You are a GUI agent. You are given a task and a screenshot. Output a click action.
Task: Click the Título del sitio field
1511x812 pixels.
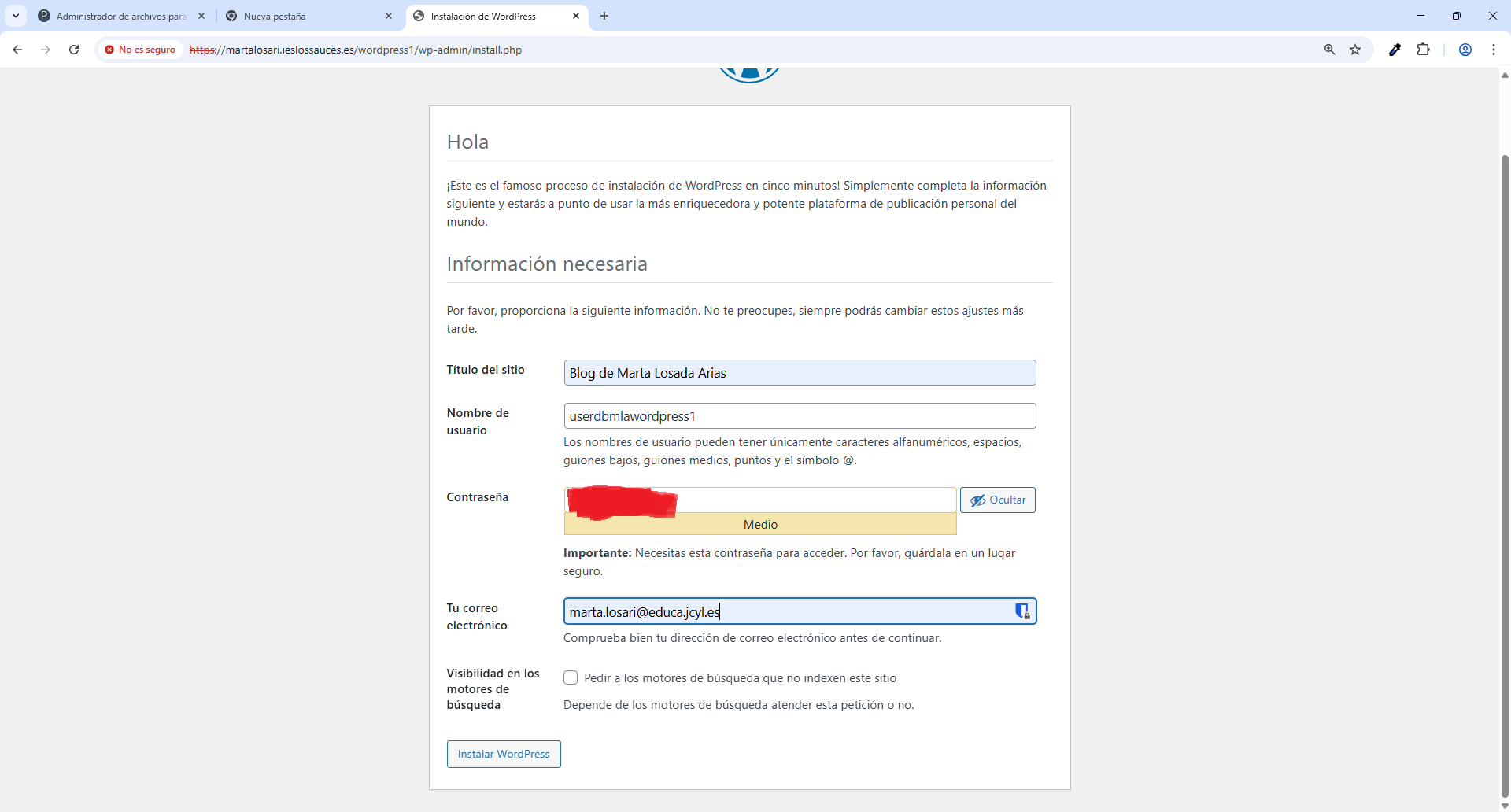pos(799,373)
